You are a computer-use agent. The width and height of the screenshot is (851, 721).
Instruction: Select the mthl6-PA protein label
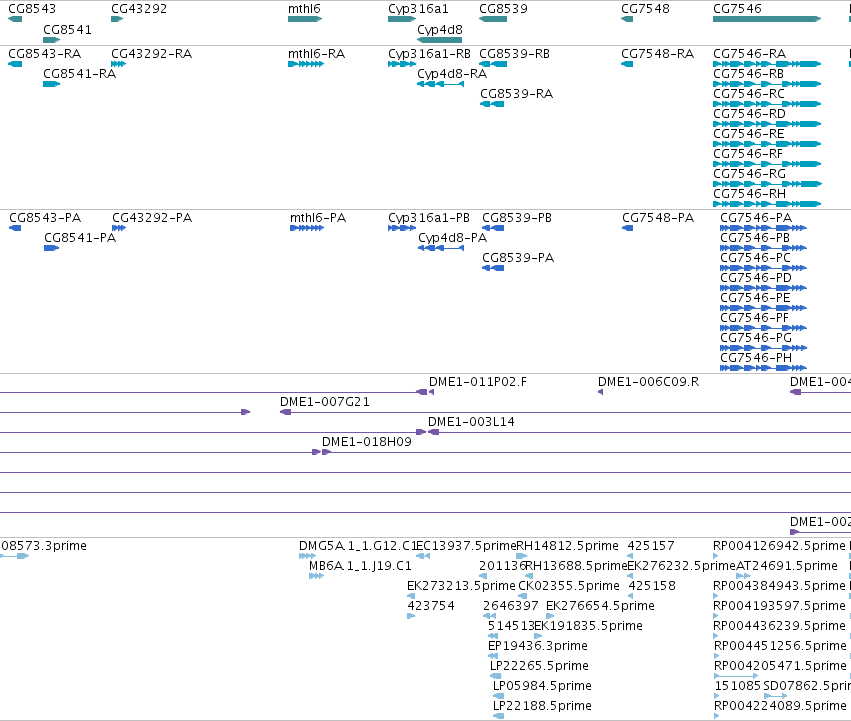[x=317, y=218]
